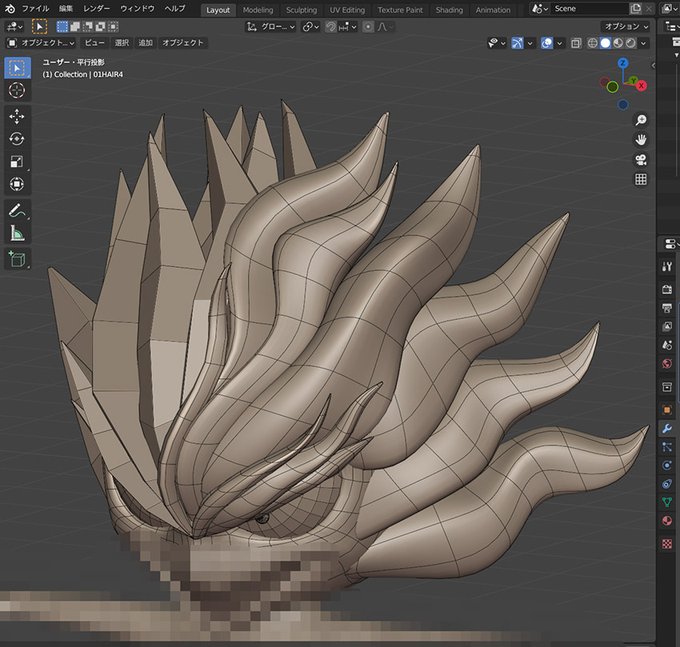Open the Scene properties tab icon
Image resolution: width=680 pixels, height=647 pixels.
(667, 345)
